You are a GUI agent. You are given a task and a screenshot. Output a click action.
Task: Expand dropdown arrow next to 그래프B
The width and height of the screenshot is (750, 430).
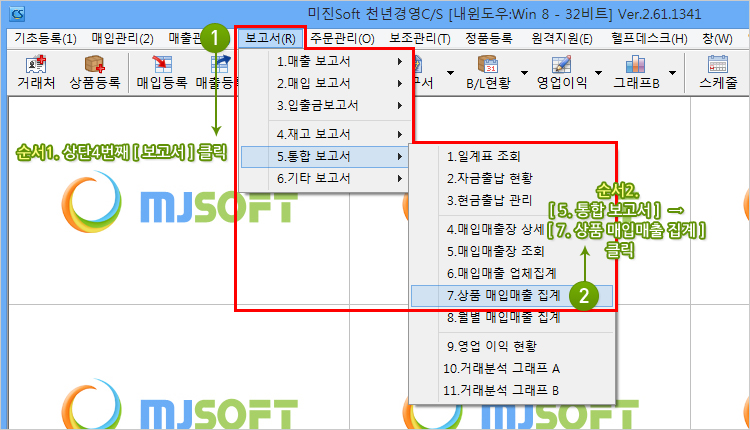673,73
